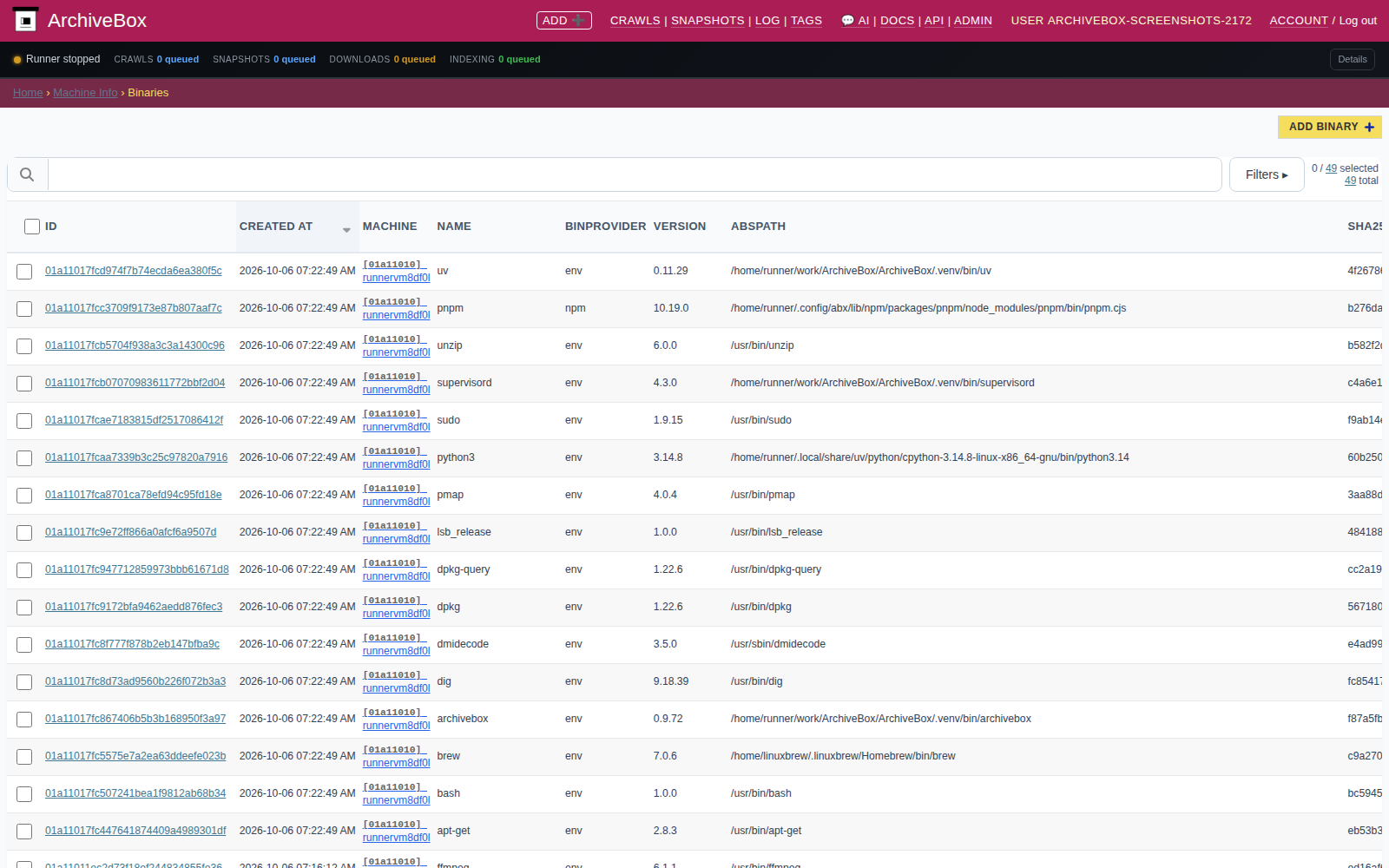The height and width of the screenshot is (868, 1389).
Task: Open the ADMIN nav item
Action: coord(972,21)
